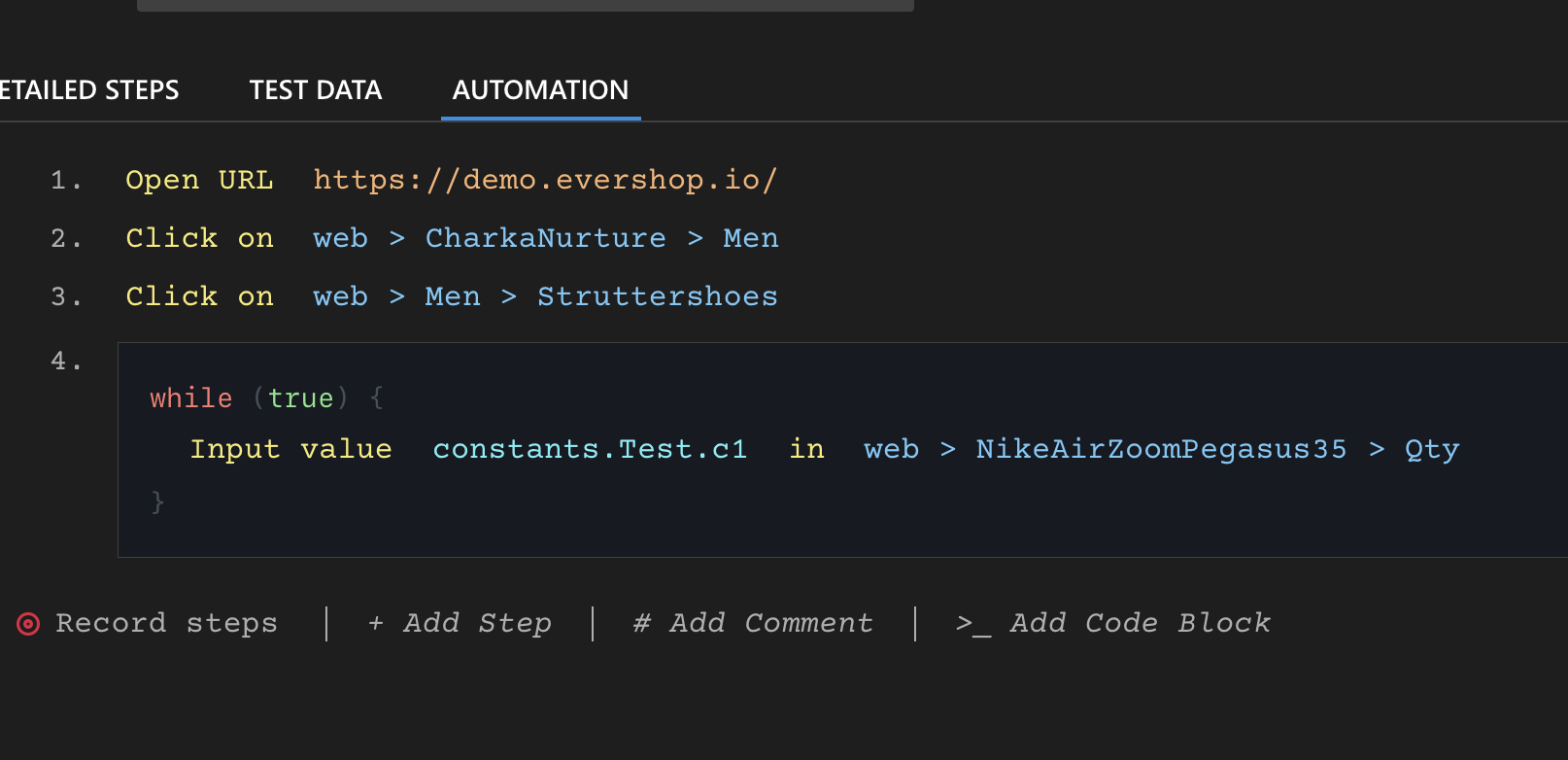Select the true condition in while loop
The height and width of the screenshot is (760, 1568).
pos(300,398)
